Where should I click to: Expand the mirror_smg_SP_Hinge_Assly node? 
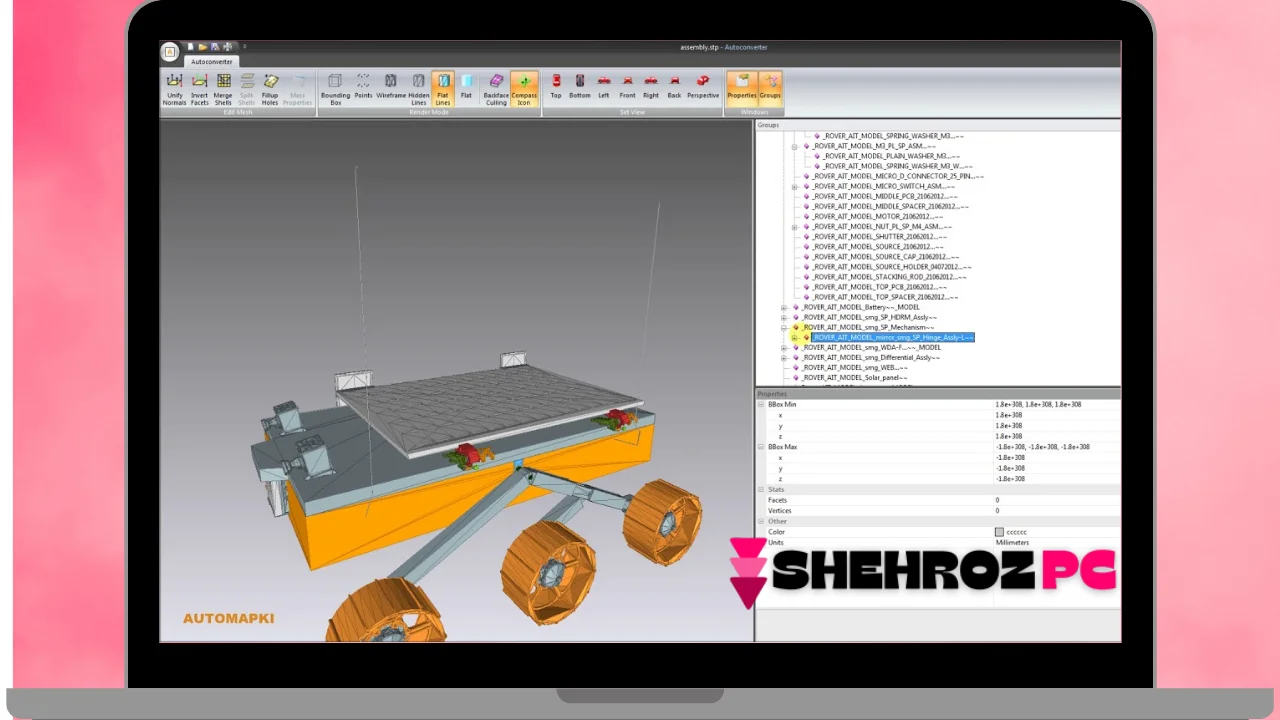point(795,337)
